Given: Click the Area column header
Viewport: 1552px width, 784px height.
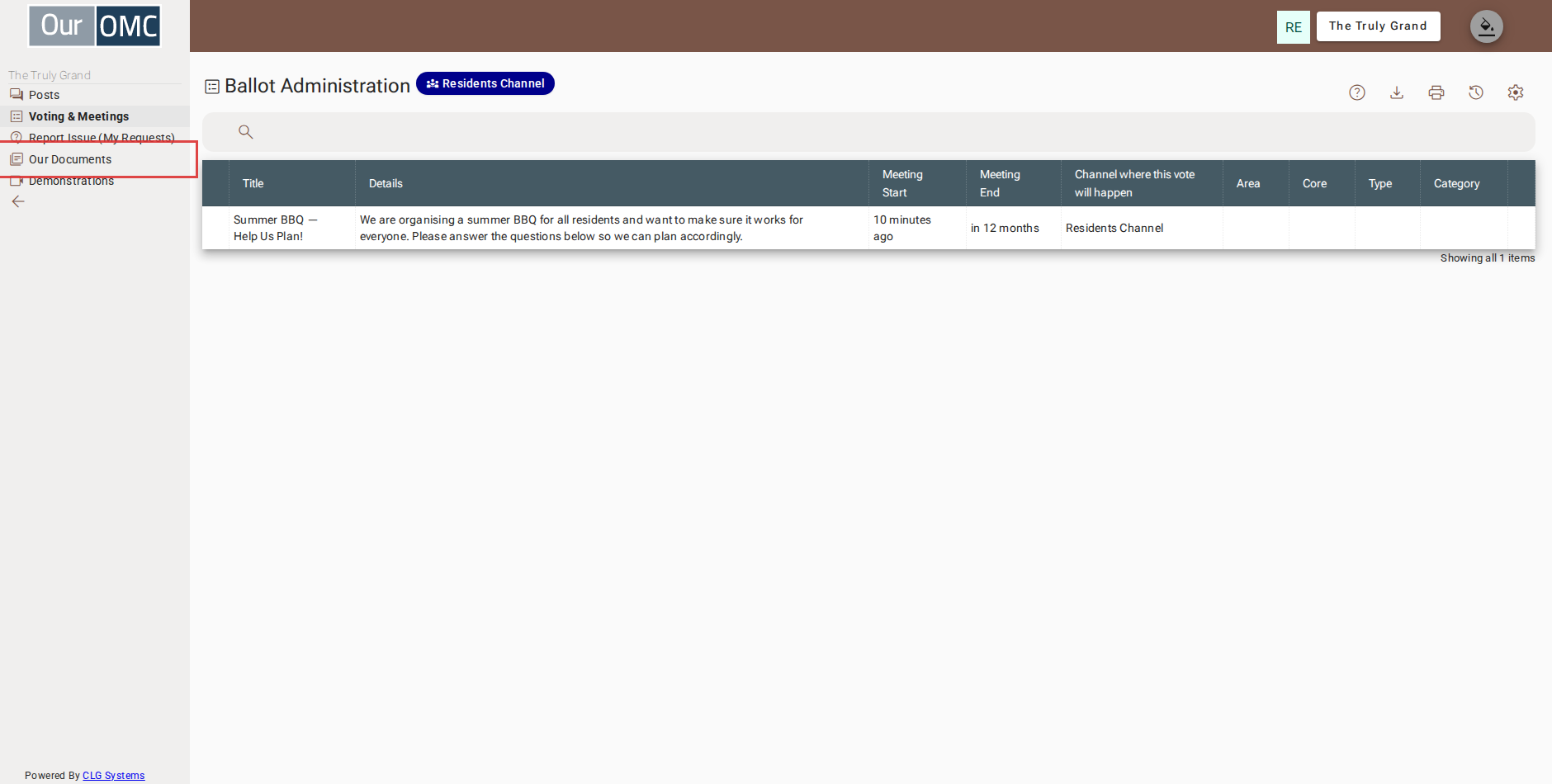Looking at the screenshot, I should [x=1256, y=183].
